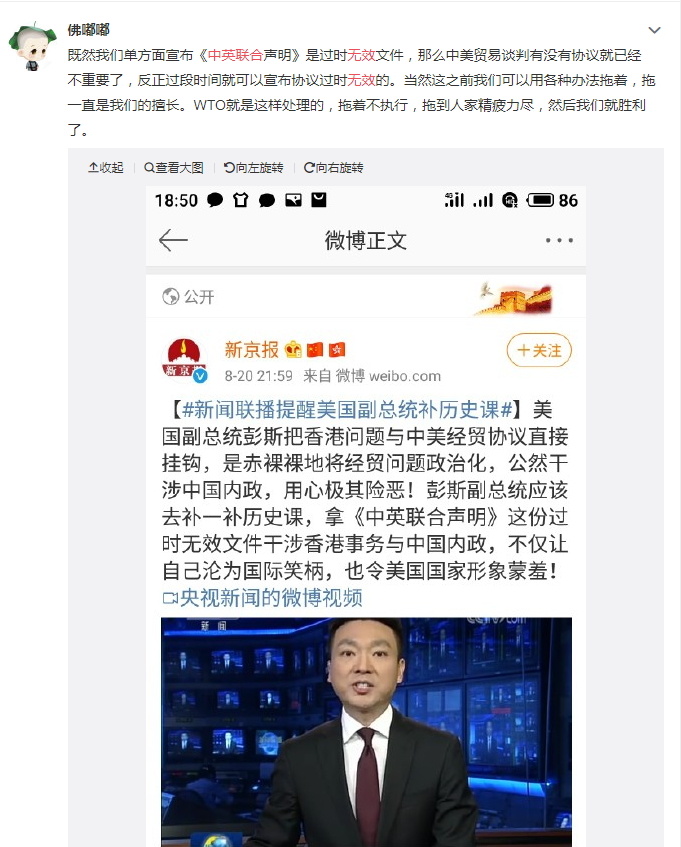
Task: Click the 中英联合 red keyword in post text
Action: point(235,55)
